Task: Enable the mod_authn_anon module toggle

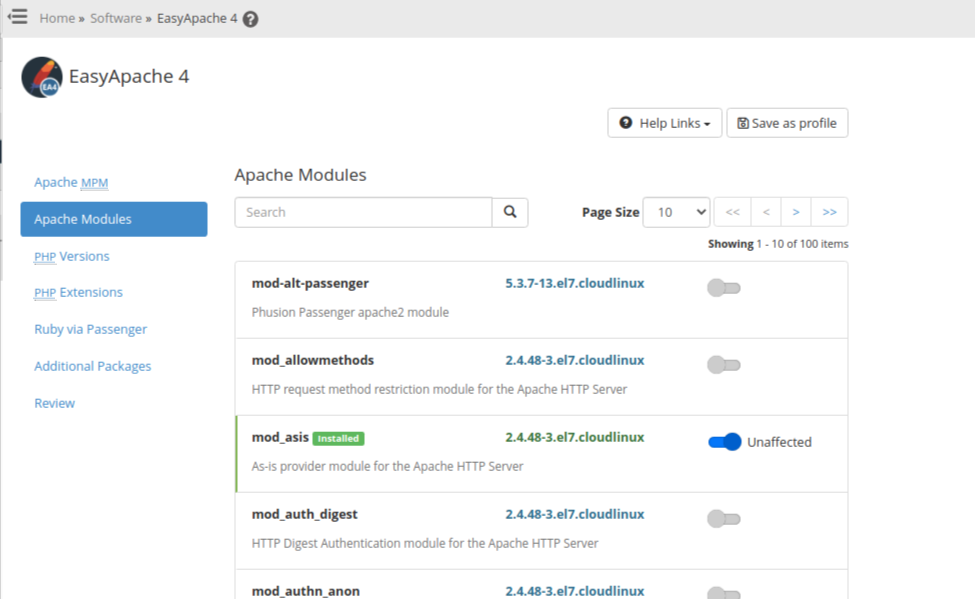Action: tap(724, 593)
